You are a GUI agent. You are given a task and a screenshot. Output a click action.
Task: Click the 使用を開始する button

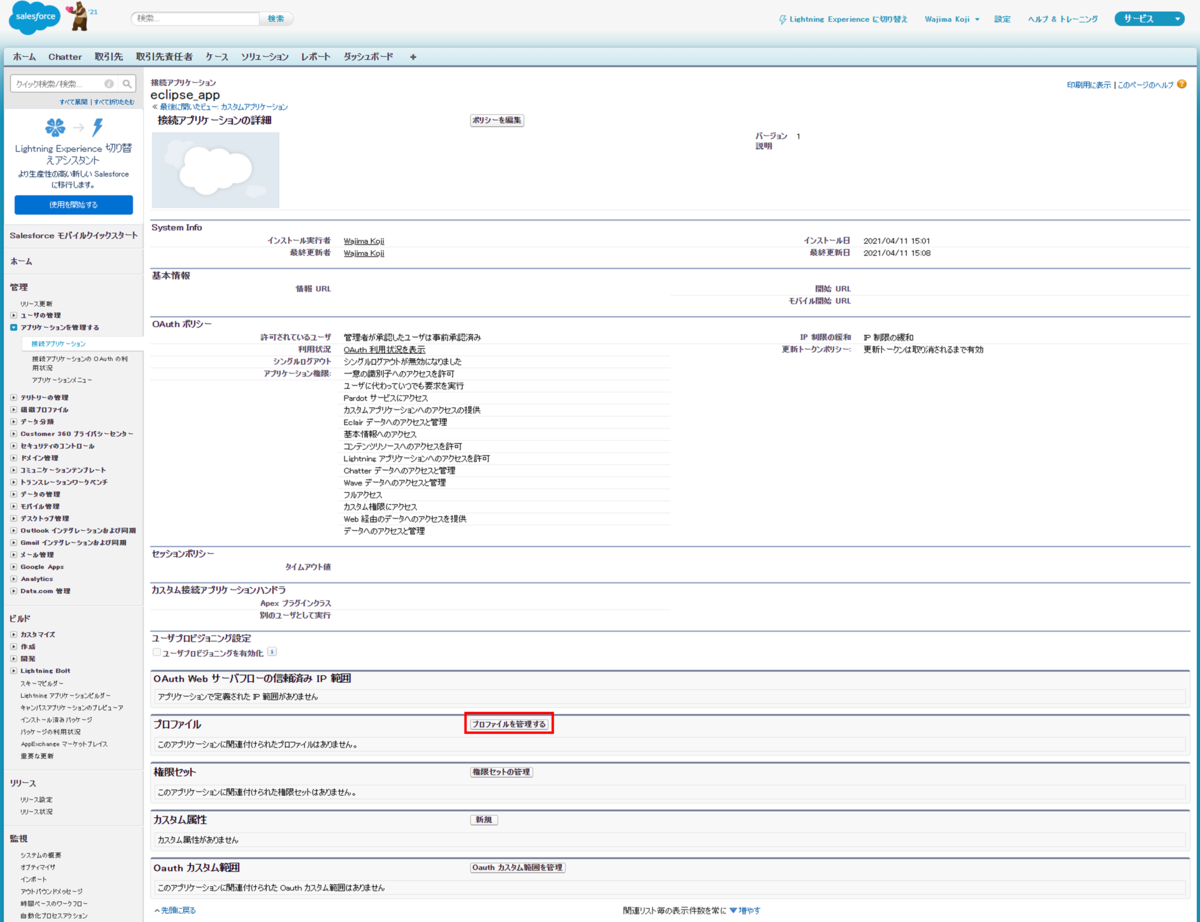[73, 205]
